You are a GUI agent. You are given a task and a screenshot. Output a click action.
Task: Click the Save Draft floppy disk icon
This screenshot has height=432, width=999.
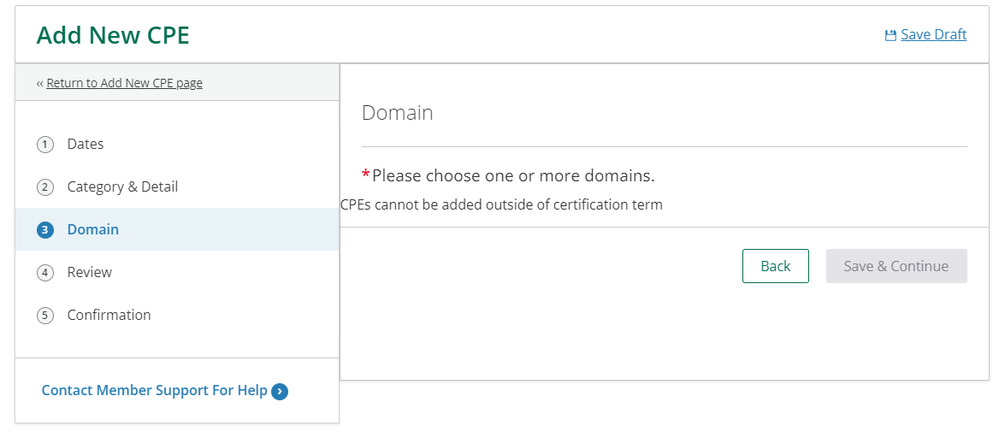890,35
